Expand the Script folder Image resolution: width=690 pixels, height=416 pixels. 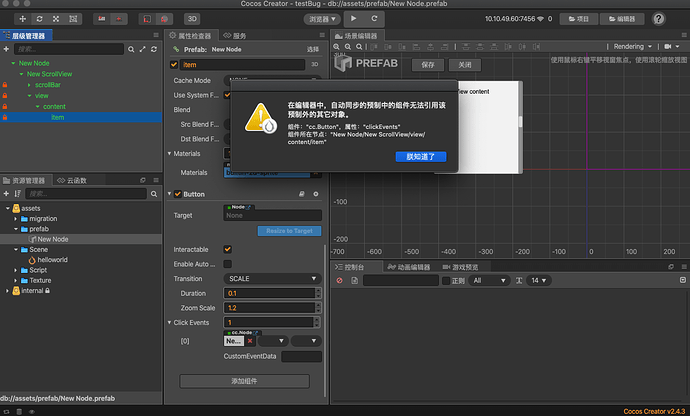pyautogui.click(x=15, y=270)
